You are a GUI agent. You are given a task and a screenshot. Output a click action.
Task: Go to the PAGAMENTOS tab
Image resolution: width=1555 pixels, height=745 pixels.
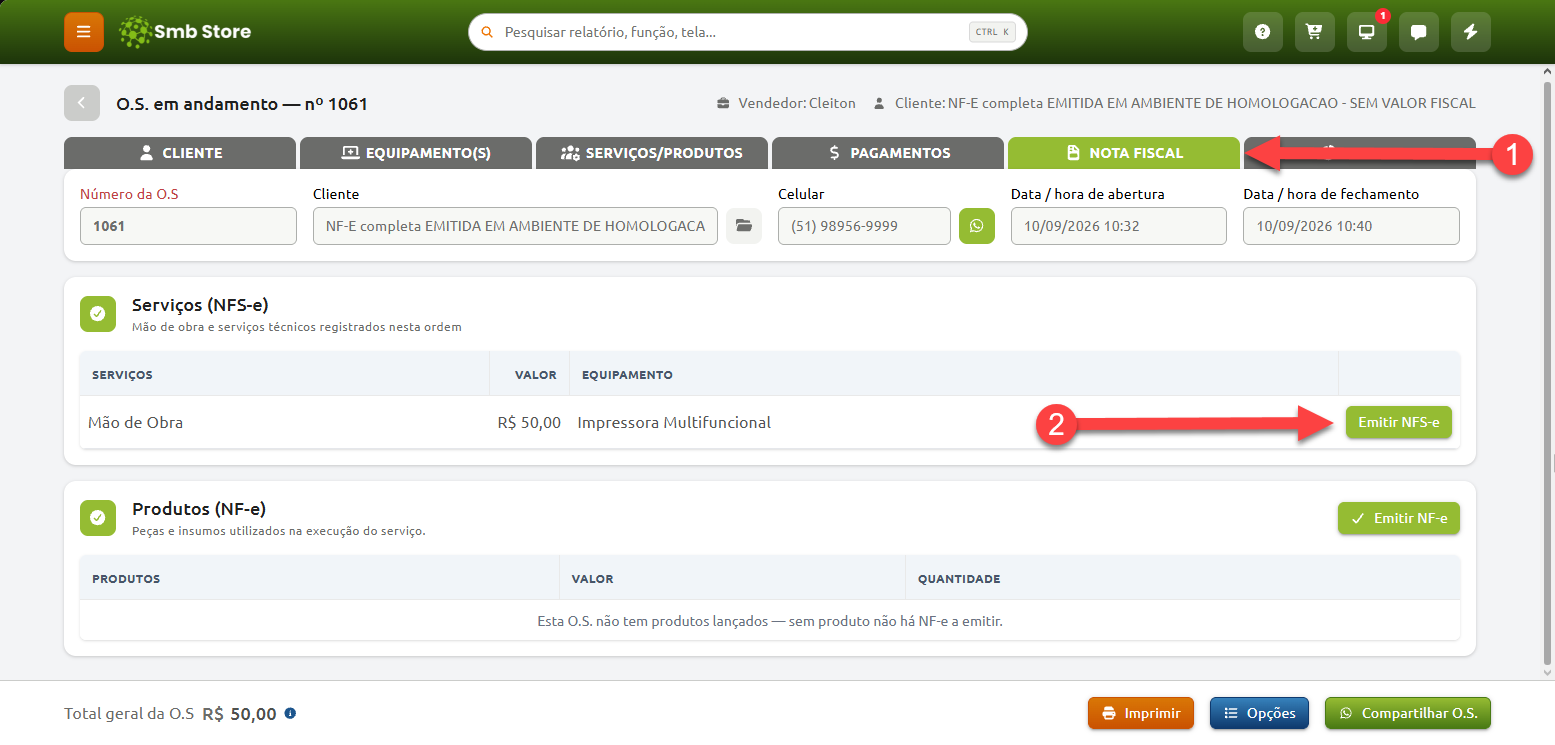tap(888, 153)
